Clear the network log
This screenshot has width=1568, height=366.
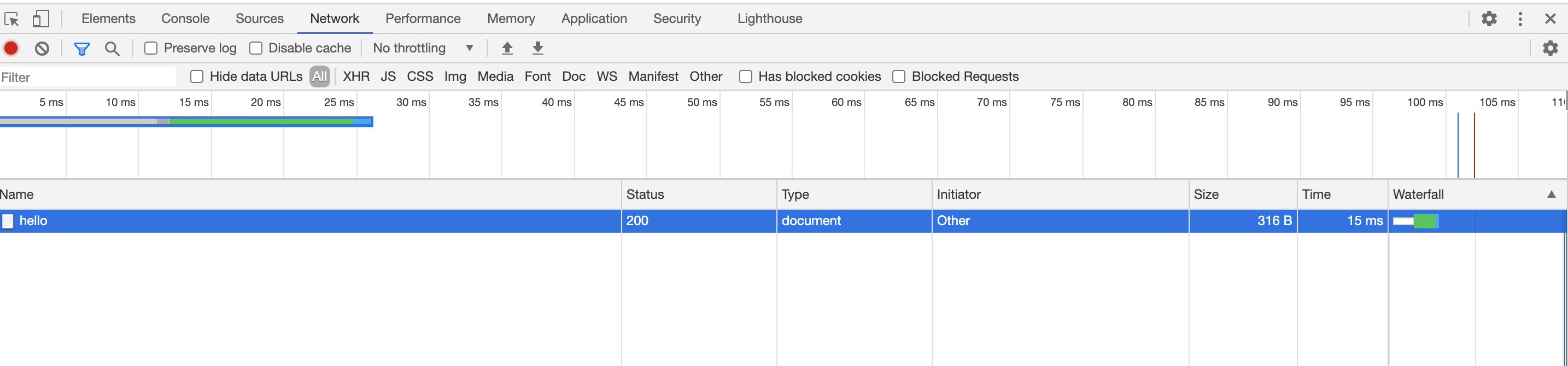[42, 48]
